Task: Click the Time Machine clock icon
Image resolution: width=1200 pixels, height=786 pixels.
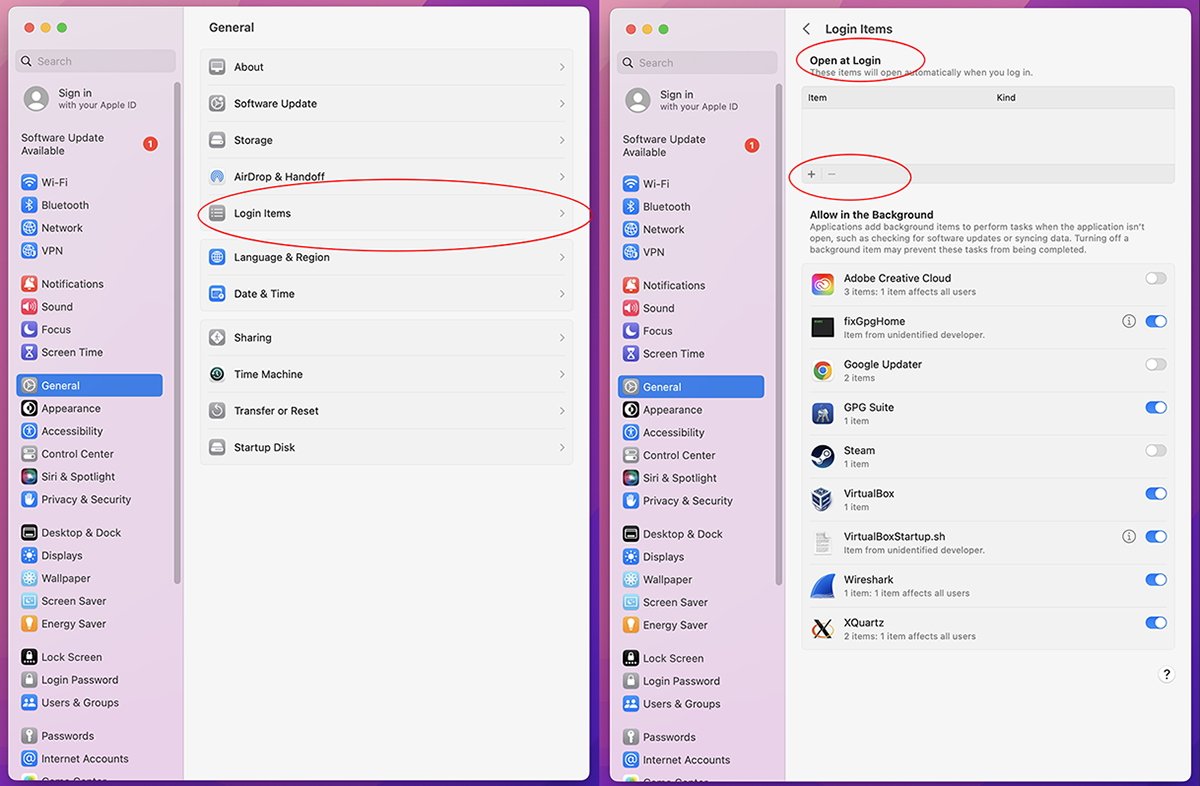Action: pyautogui.click(x=217, y=374)
